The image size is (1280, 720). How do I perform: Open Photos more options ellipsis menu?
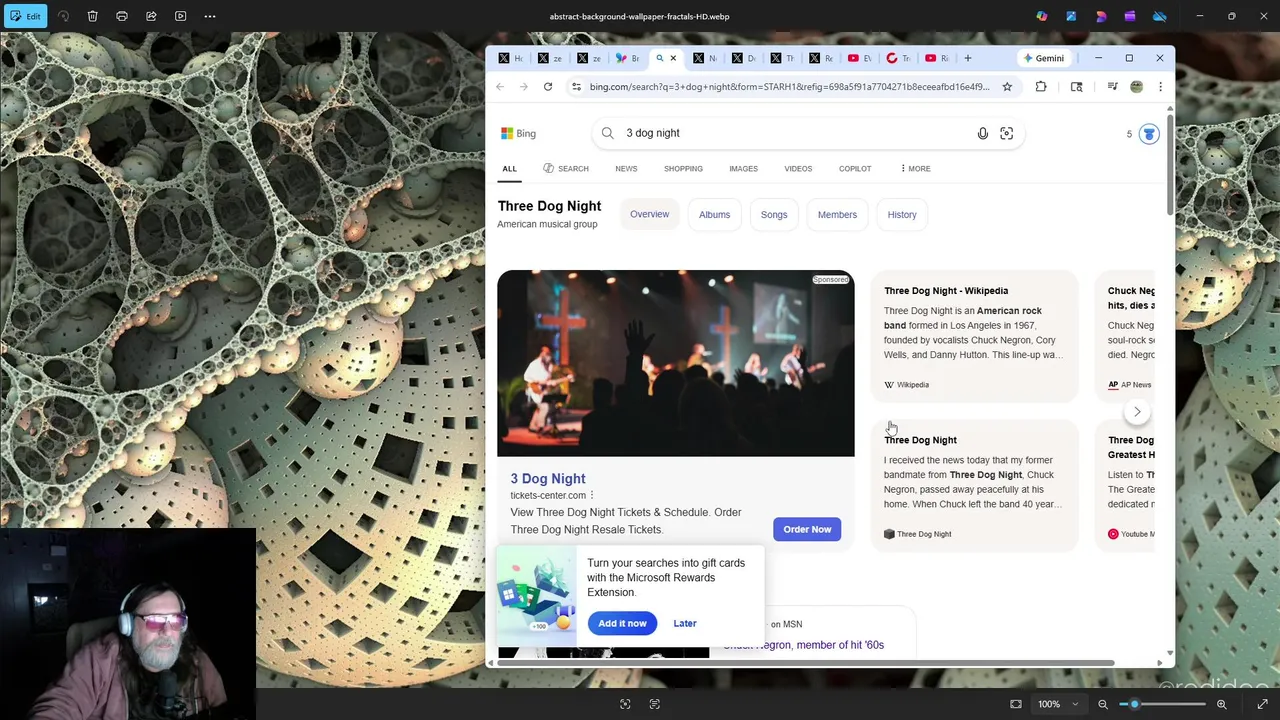(x=210, y=16)
